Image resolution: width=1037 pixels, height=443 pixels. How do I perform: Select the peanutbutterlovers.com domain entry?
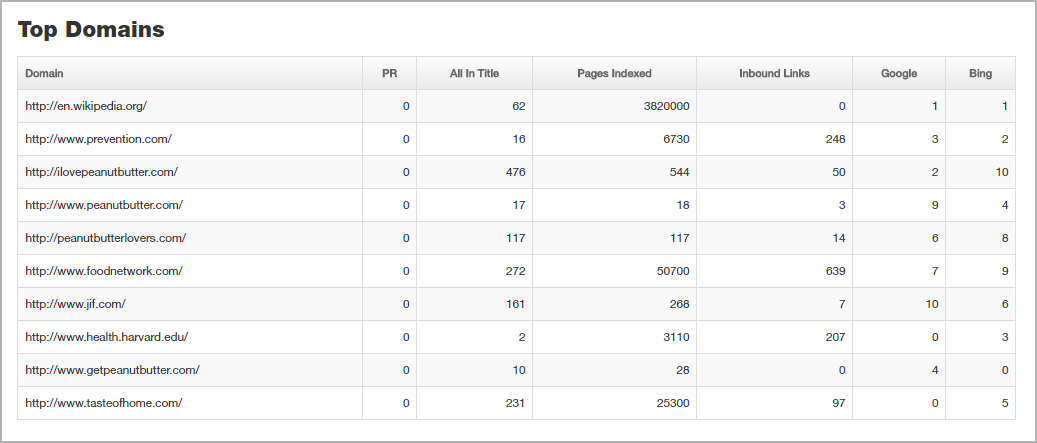coord(106,238)
